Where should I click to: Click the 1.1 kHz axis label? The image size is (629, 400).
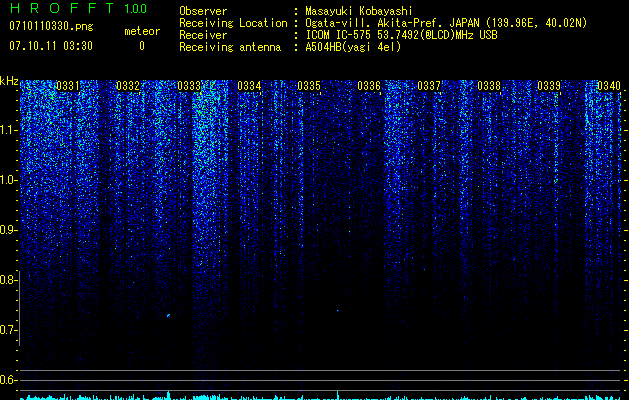9,130
